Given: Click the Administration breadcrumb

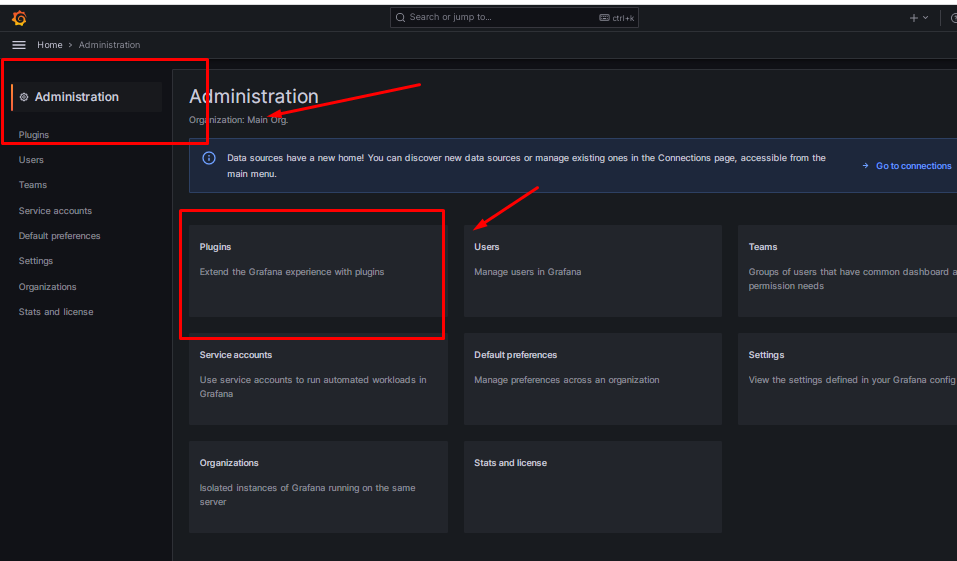Looking at the screenshot, I should pyautogui.click(x=109, y=45).
